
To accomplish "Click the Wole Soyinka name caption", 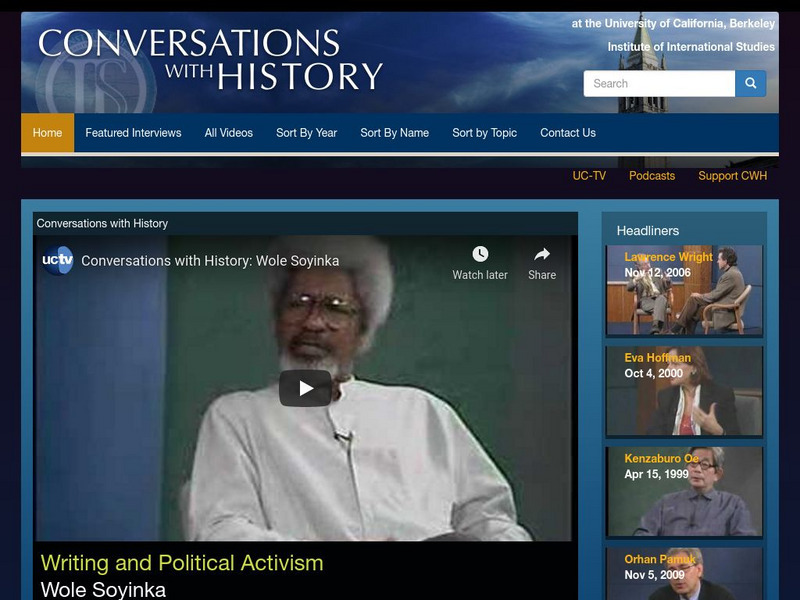I will click(x=103, y=589).
